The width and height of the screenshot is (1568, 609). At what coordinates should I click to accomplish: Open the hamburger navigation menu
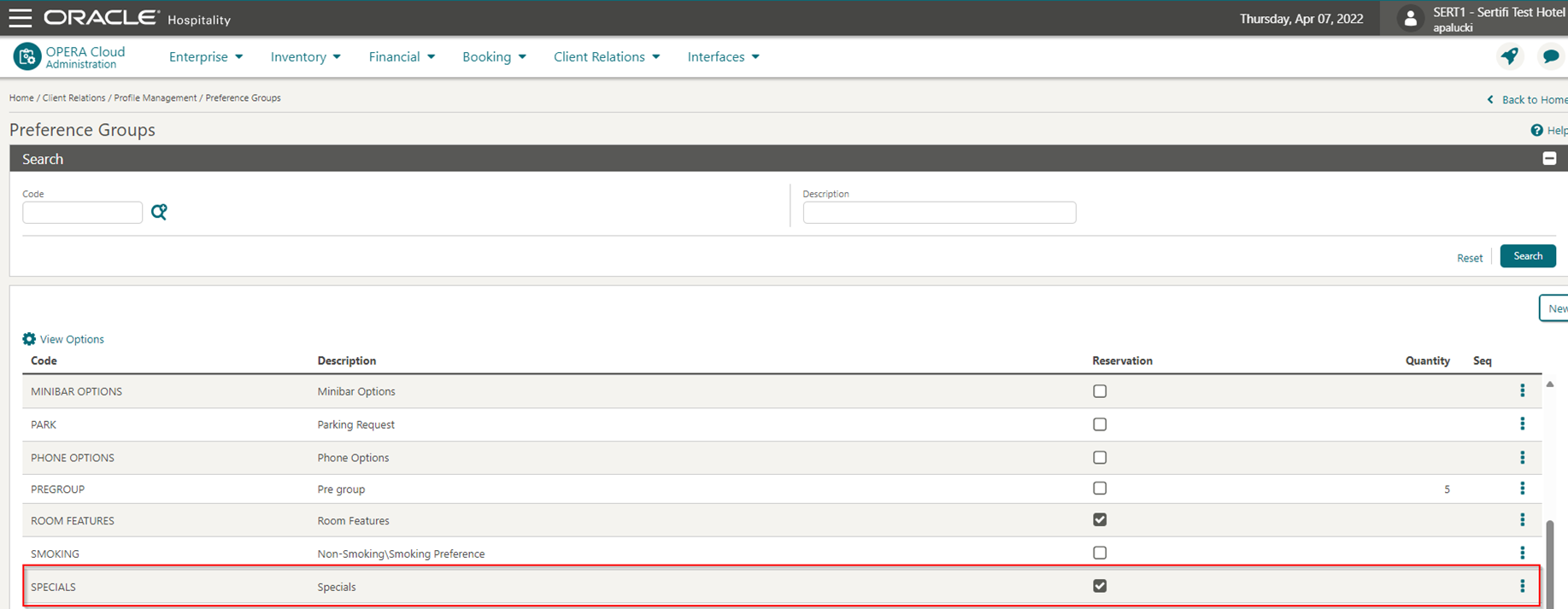coord(20,18)
